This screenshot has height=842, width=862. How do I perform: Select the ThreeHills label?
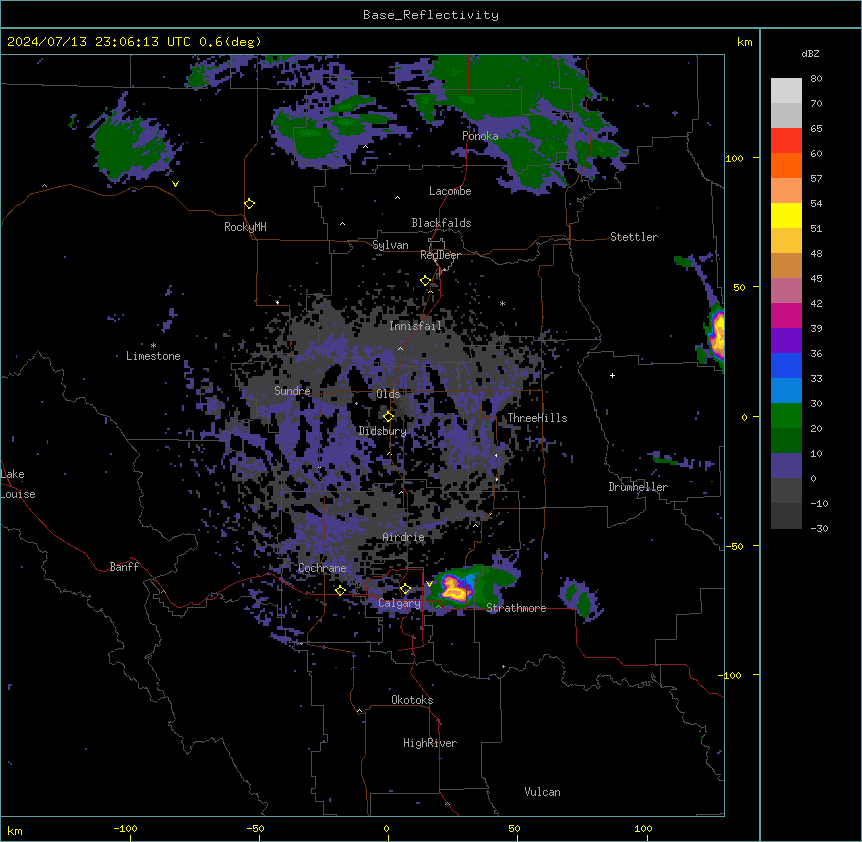click(x=537, y=418)
